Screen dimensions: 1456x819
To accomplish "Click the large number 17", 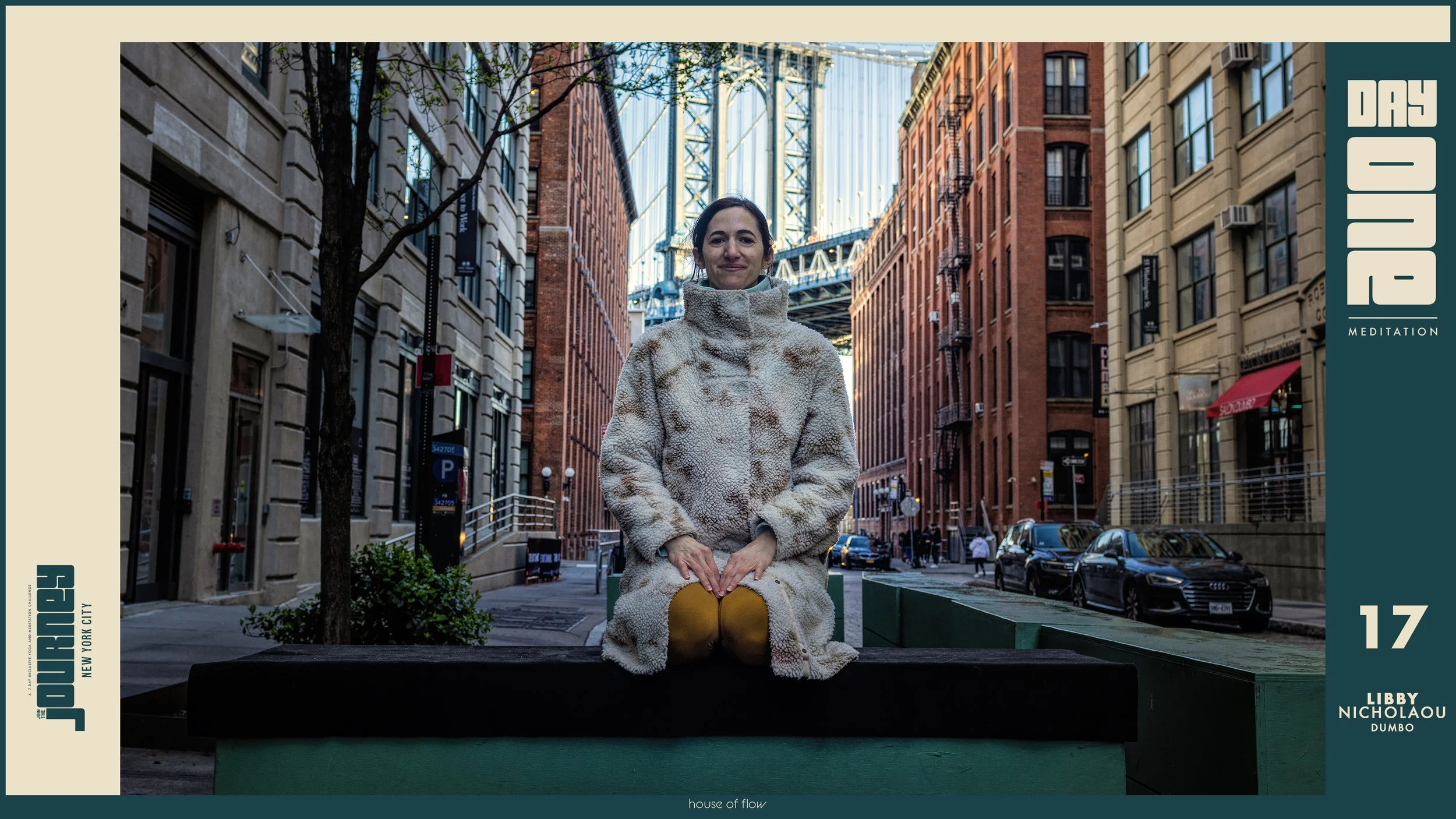I will (1393, 628).
